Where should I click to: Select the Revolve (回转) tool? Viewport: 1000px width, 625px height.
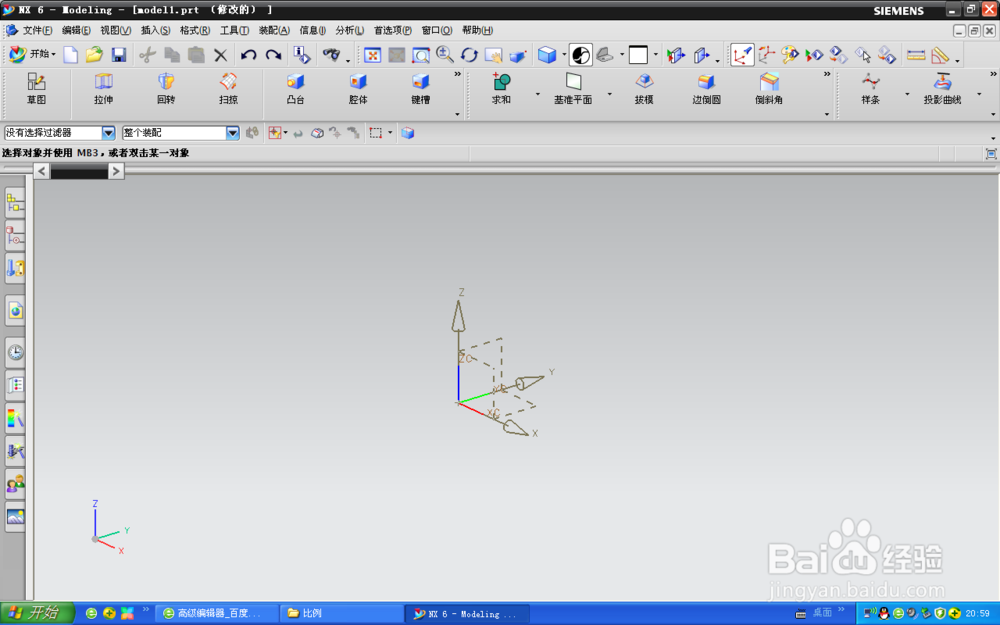(x=166, y=89)
